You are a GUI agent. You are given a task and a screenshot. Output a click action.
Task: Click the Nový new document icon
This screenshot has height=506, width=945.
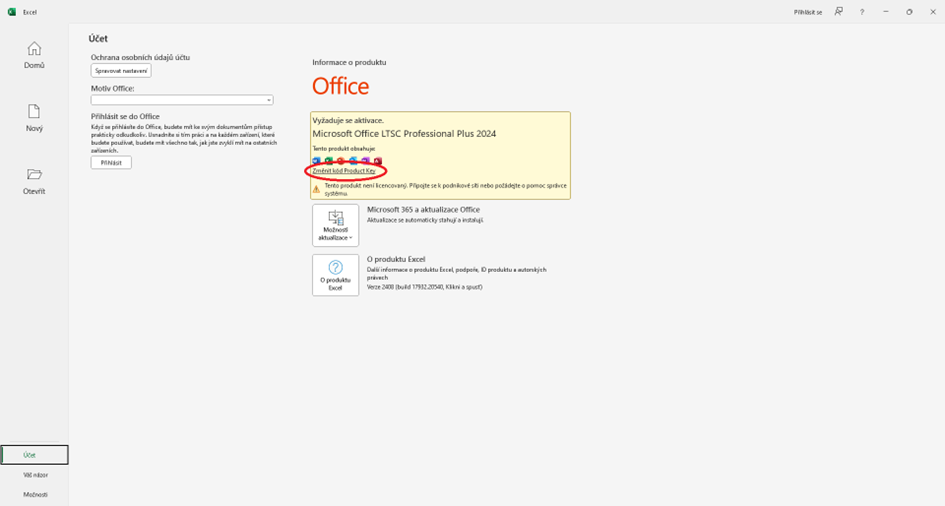(x=34, y=112)
